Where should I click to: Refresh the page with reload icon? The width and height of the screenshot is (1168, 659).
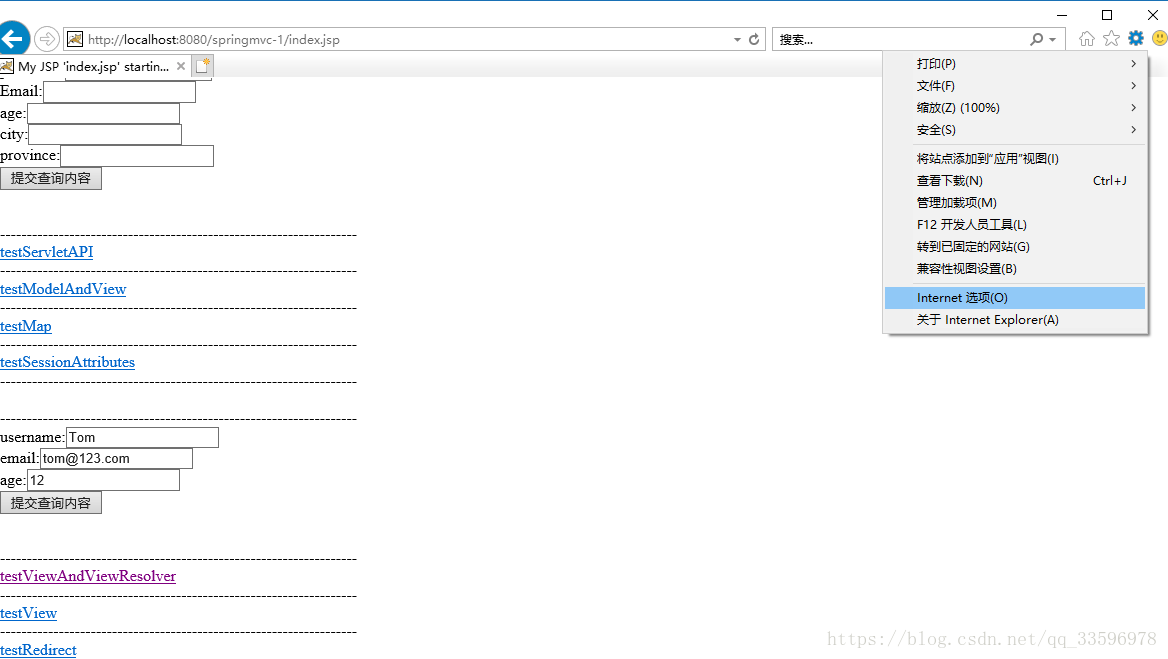tap(754, 39)
